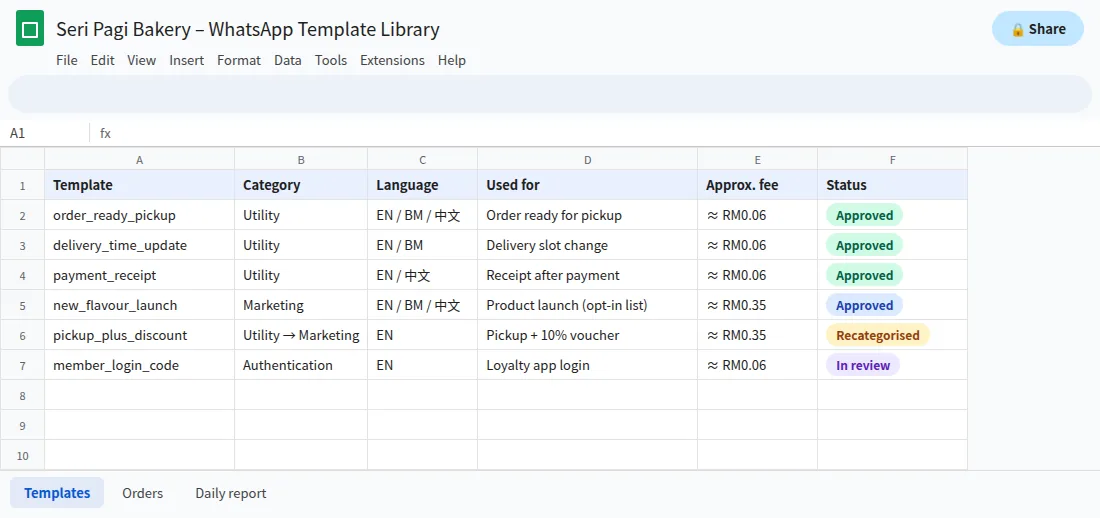The height and width of the screenshot is (518, 1100).
Task: Click the Template header cell
Action: pyautogui.click(x=140, y=185)
